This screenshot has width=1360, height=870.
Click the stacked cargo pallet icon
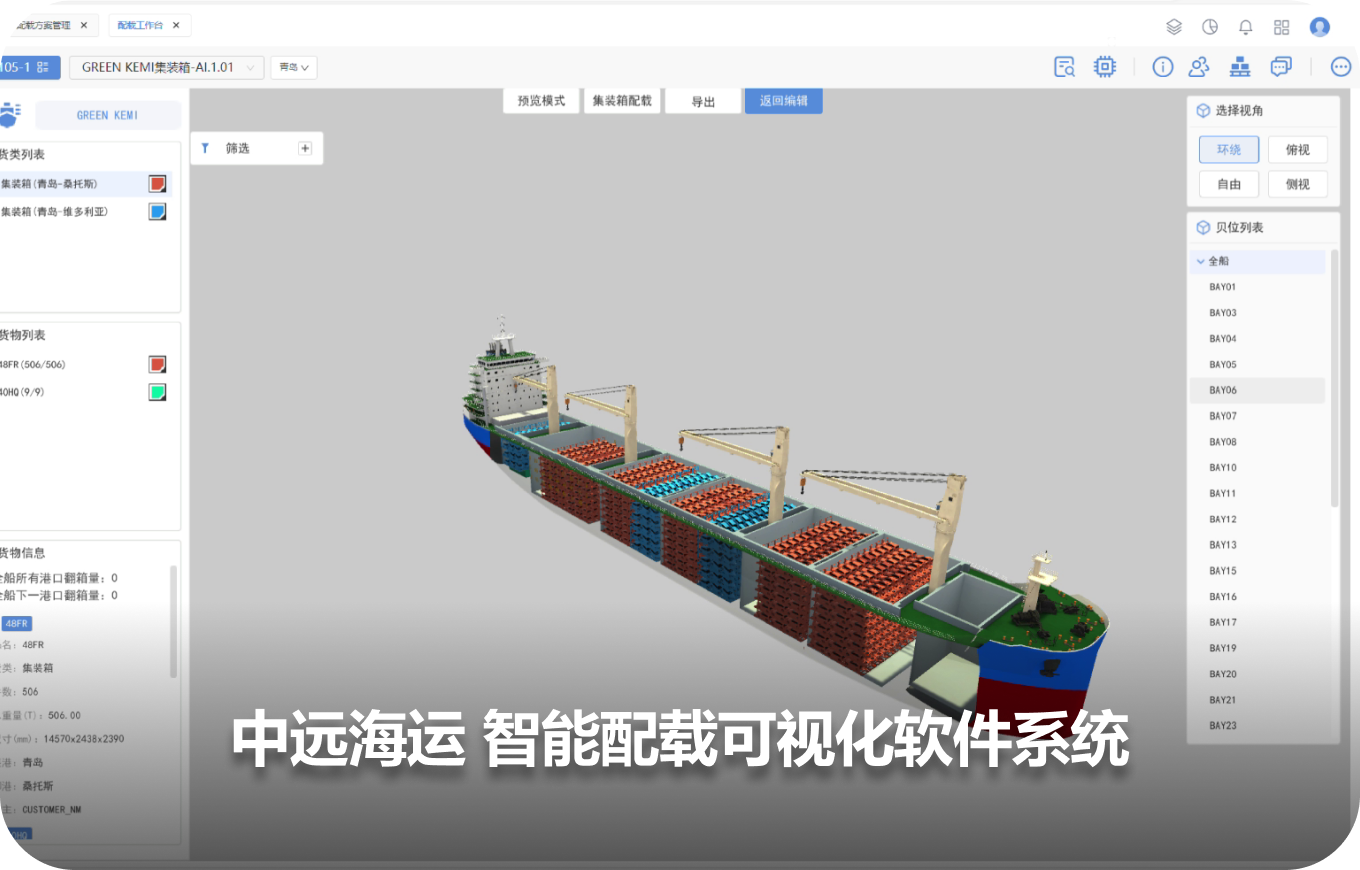click(x=1240, y=67)
